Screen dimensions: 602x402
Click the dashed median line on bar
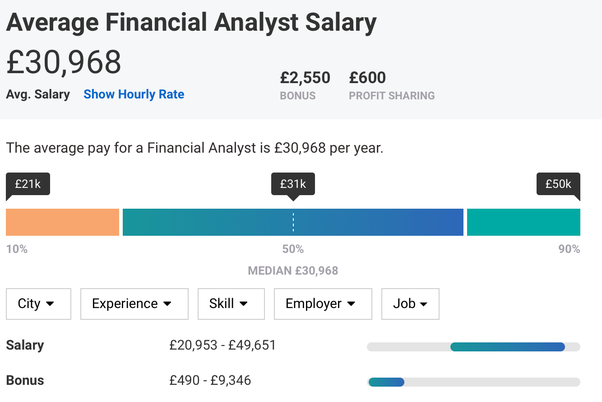293,222
